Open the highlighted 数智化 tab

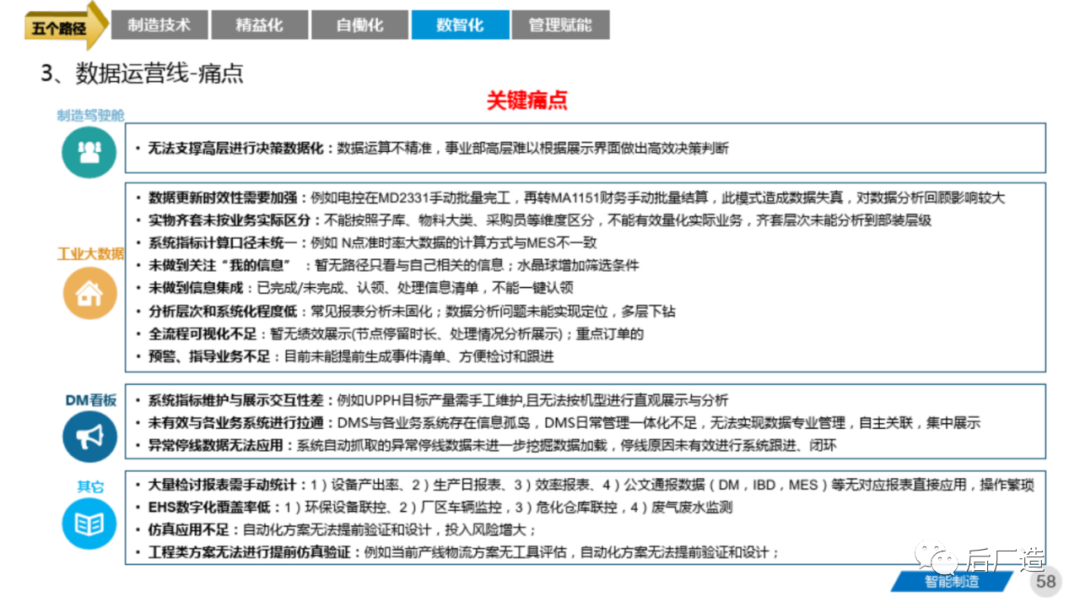click(460, 25)
